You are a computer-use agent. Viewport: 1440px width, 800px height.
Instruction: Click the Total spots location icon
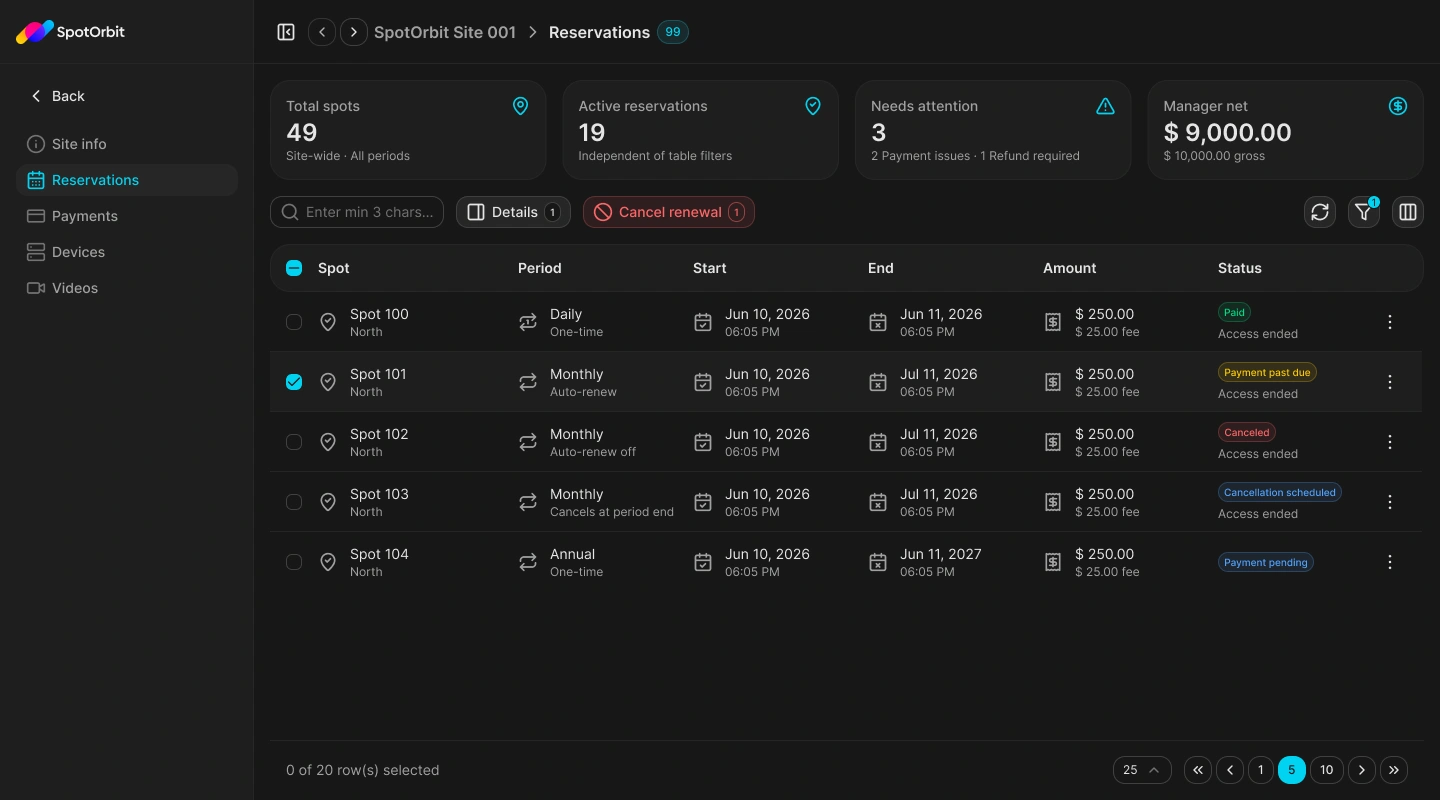coord(520,106)
